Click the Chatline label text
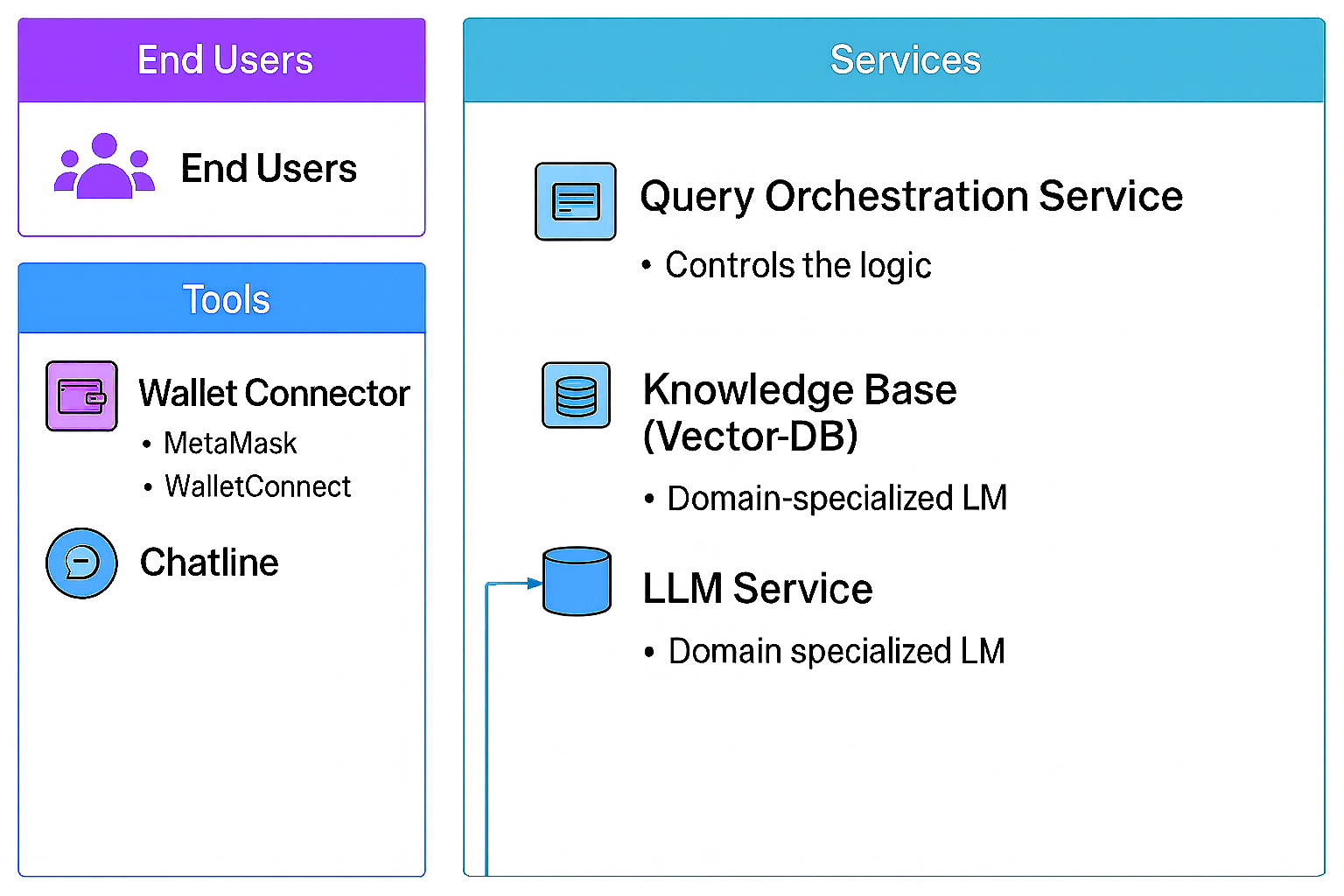The height and width of the screenshot is (896, 1344). click(209, 563)
